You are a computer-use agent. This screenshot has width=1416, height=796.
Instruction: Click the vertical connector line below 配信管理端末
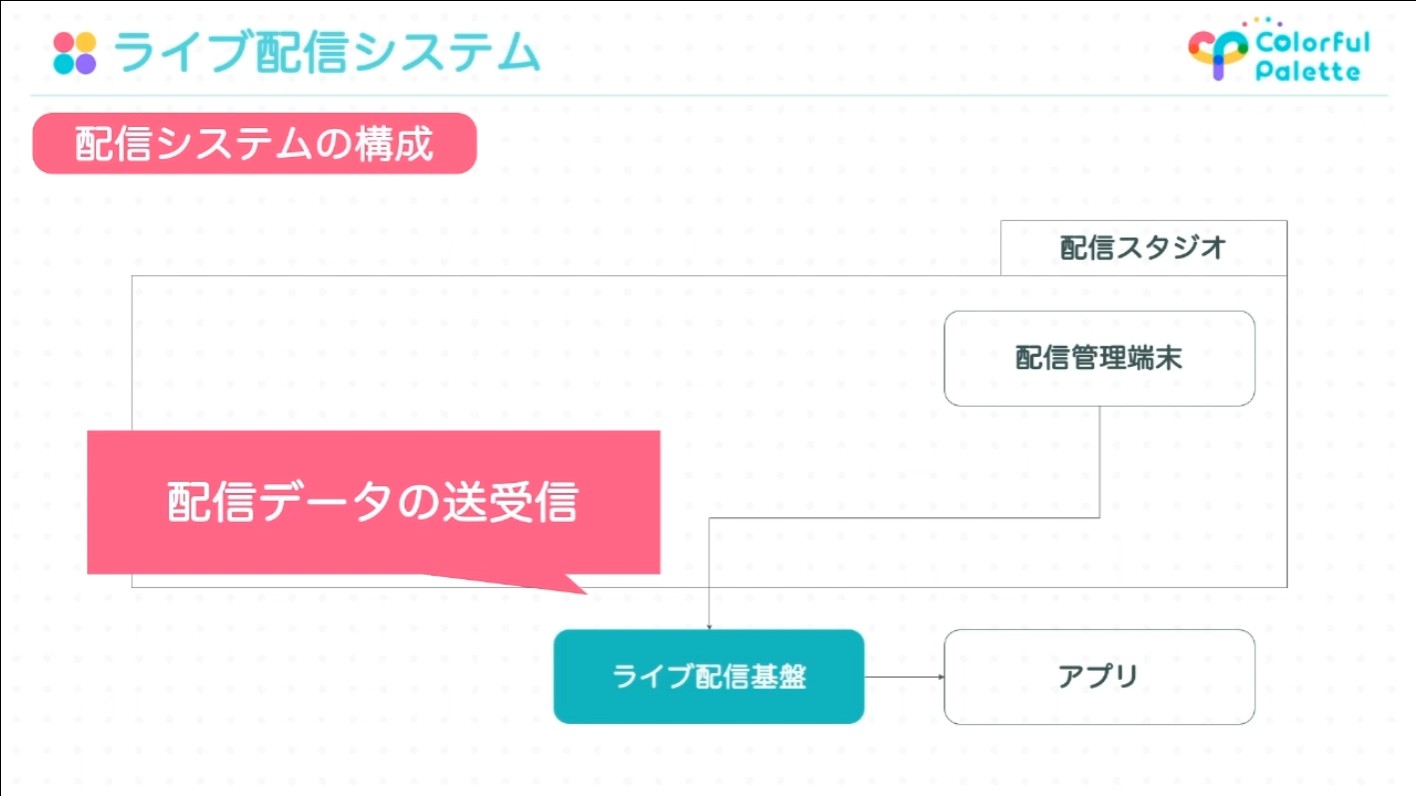[1100, 462]
